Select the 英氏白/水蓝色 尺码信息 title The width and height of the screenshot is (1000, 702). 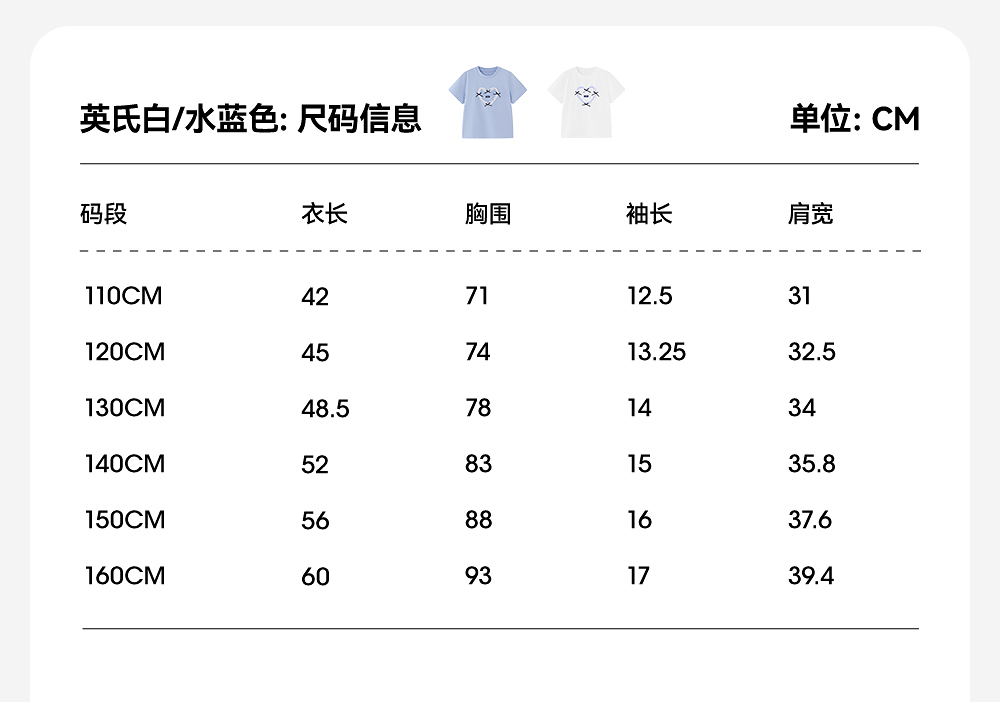pyautogui.click(x=250, y=119)
